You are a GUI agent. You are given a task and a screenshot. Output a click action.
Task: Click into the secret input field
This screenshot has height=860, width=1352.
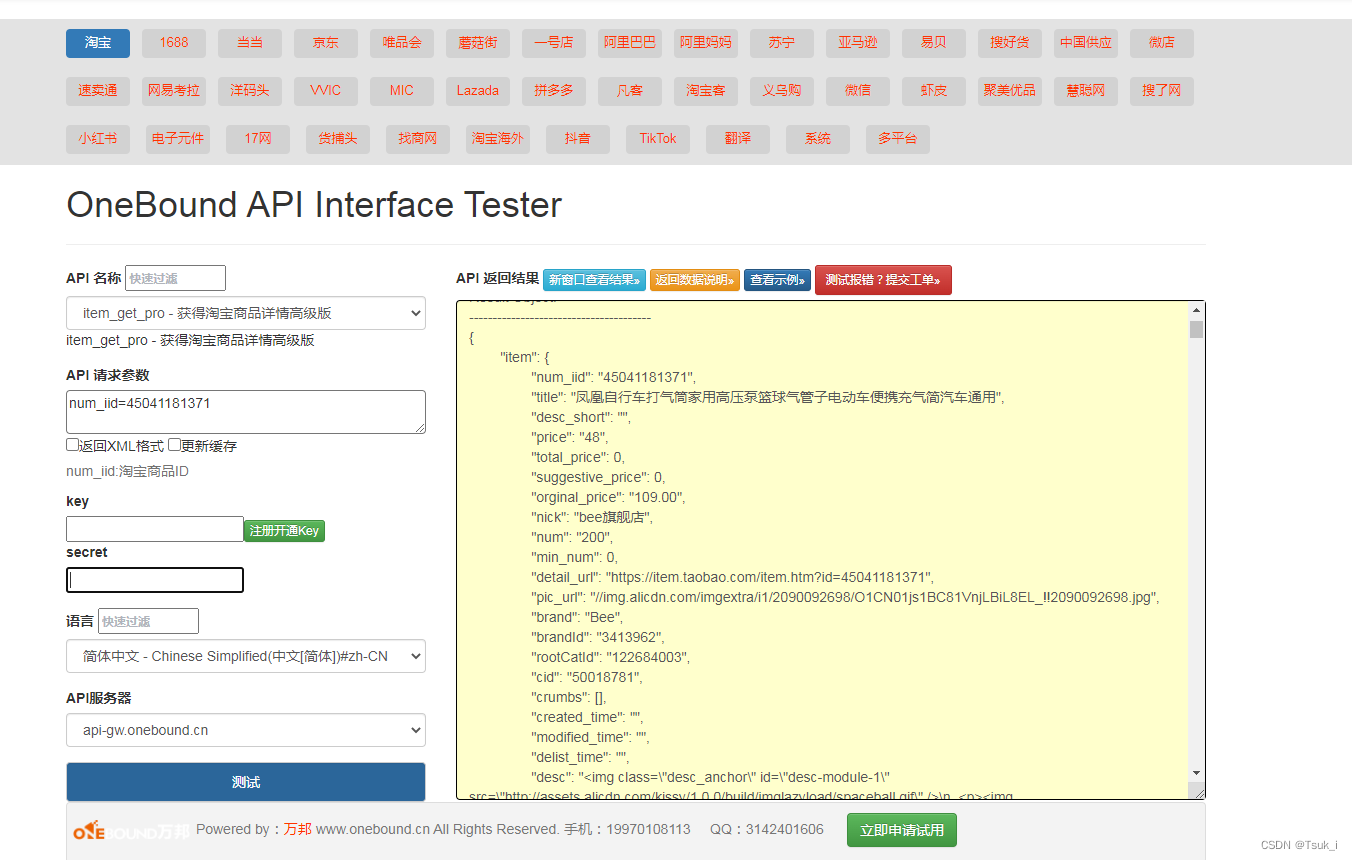(155, 580)
